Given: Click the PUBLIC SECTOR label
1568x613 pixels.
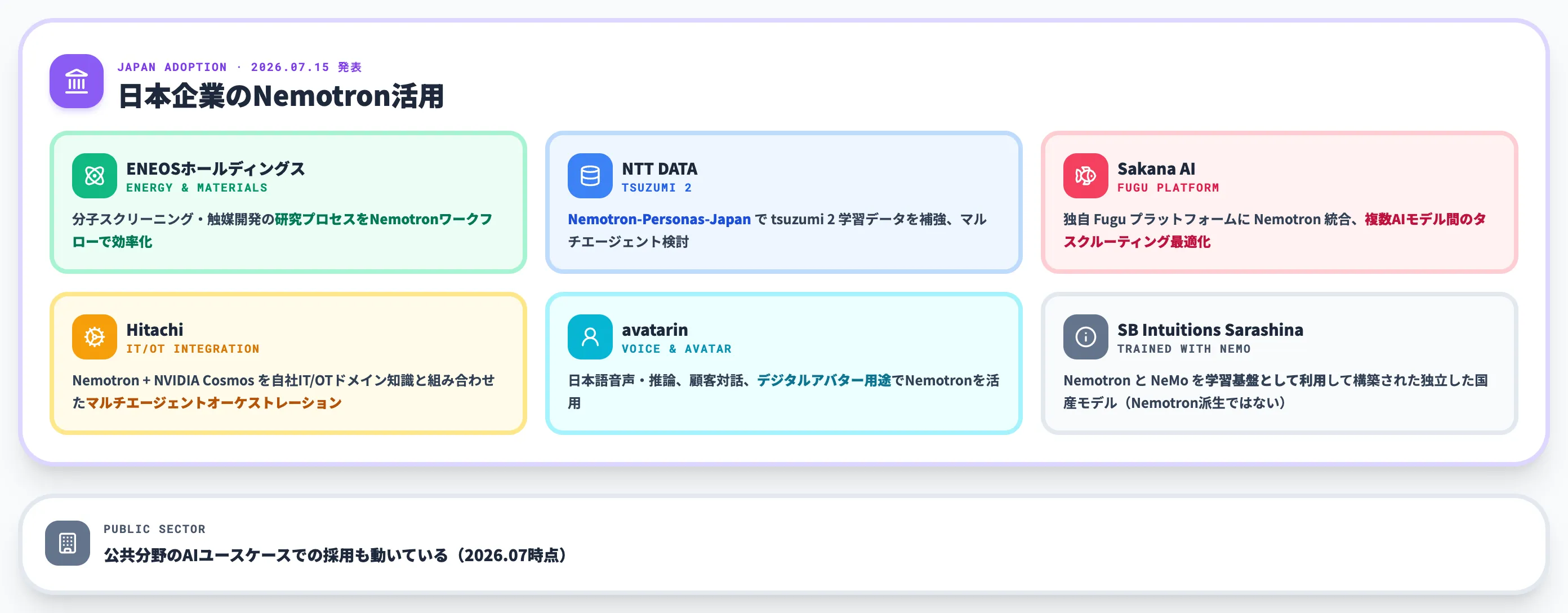Looking at the screenshot, I should pos(155,529).
